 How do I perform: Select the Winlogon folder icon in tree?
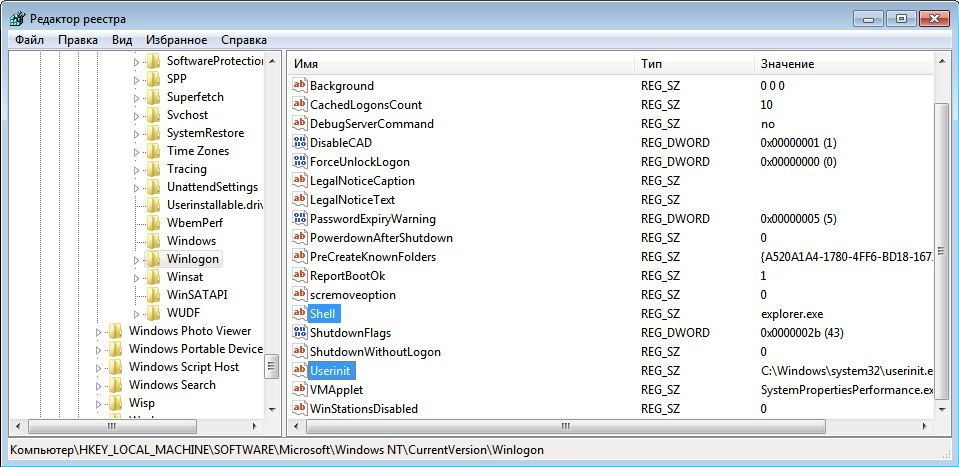(153, 259)
